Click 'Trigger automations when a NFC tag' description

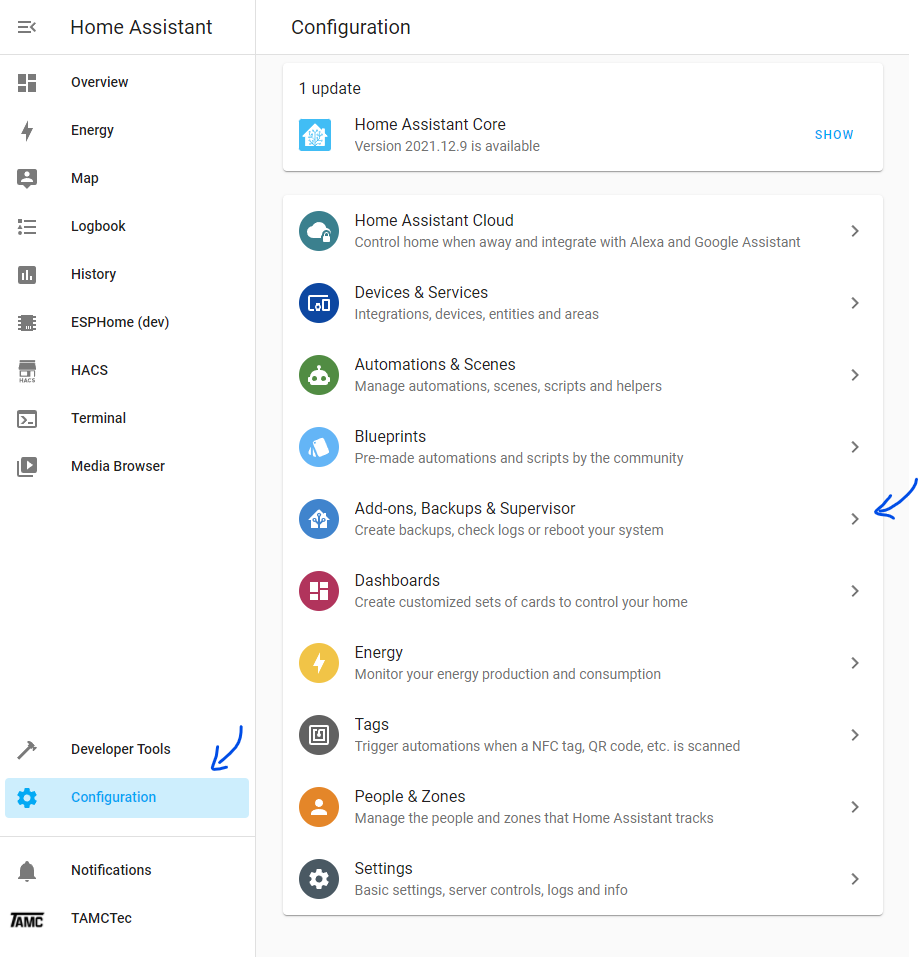pyautogui.click(x=547, y=746)
